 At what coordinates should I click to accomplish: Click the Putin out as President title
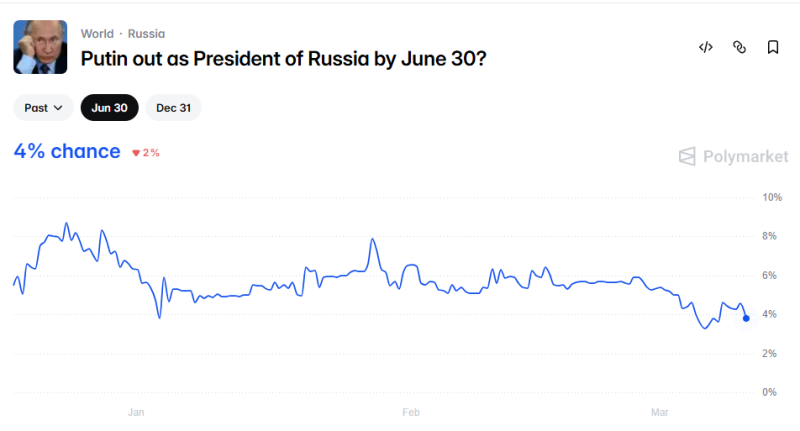point(283,59)
